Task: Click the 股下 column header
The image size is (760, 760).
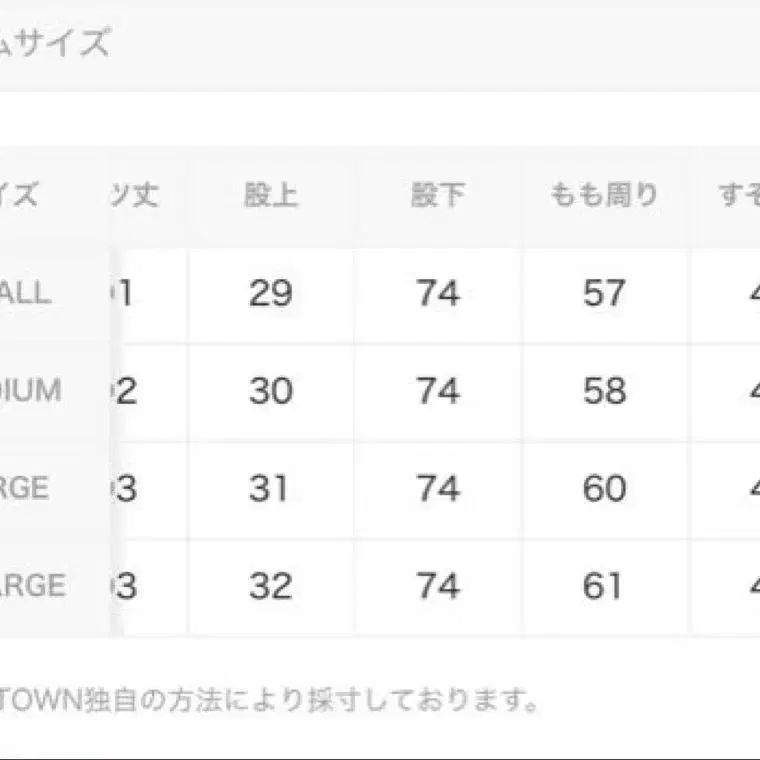Action: point(438,195)
